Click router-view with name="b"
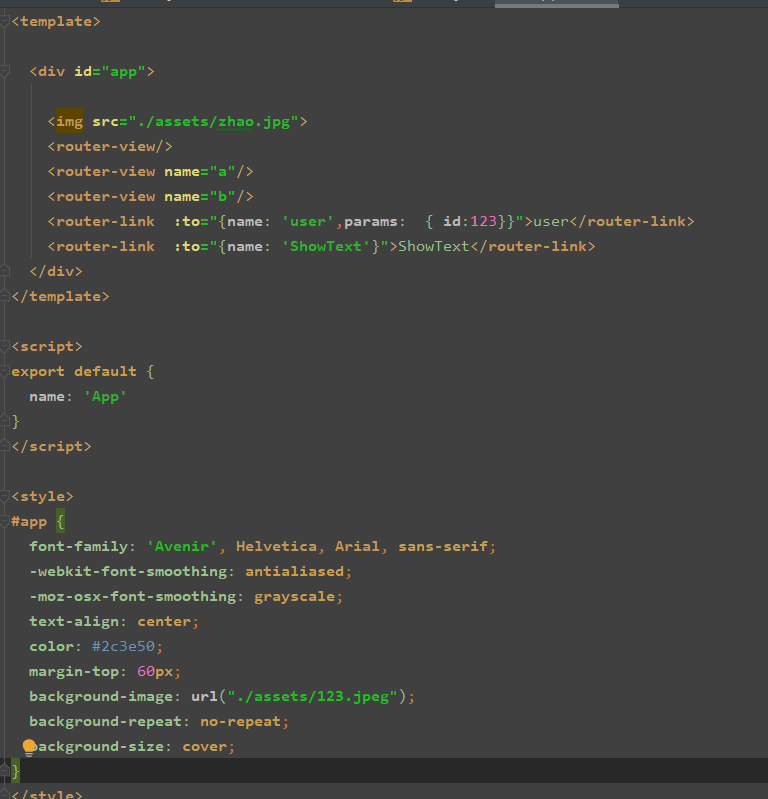This screenshot has height=799, width=768. point(150,197)
